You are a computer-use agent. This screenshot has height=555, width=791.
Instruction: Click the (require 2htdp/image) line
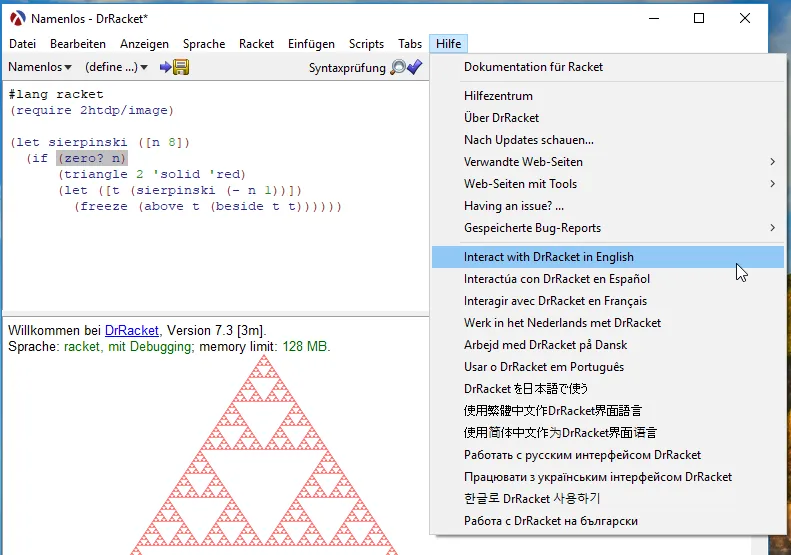[x=92, y=110]
